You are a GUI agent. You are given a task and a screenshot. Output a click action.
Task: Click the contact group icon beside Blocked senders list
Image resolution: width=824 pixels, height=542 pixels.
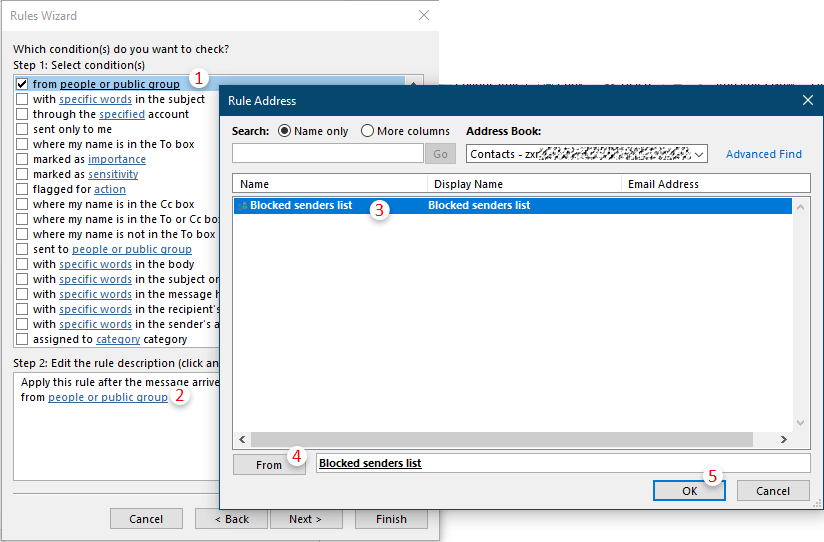click(x=243, y=206)
